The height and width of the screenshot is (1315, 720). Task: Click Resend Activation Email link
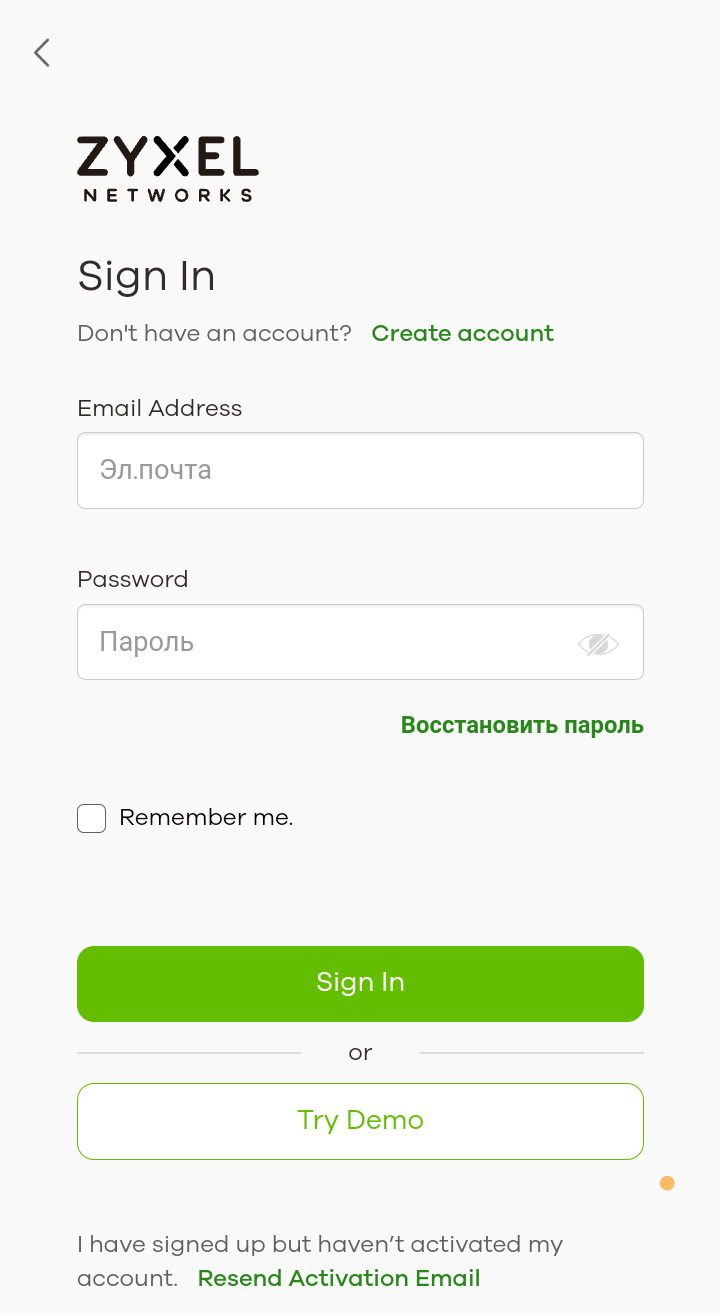tap(339, 1279)
